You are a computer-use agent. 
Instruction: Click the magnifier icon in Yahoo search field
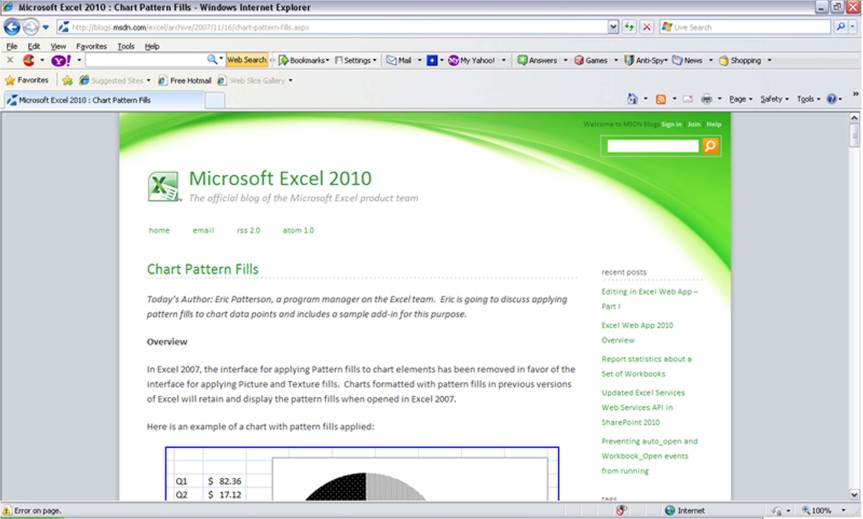point(212,59)
